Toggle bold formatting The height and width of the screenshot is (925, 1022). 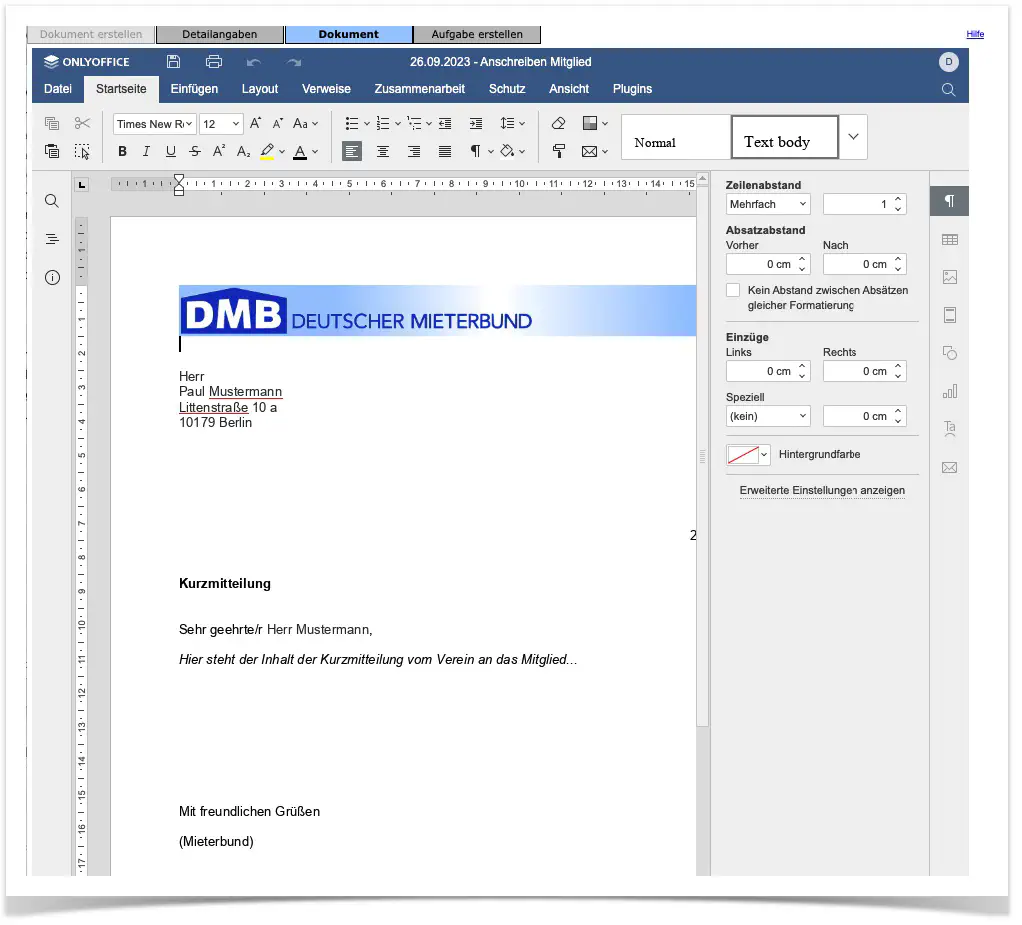click(122, 152)
